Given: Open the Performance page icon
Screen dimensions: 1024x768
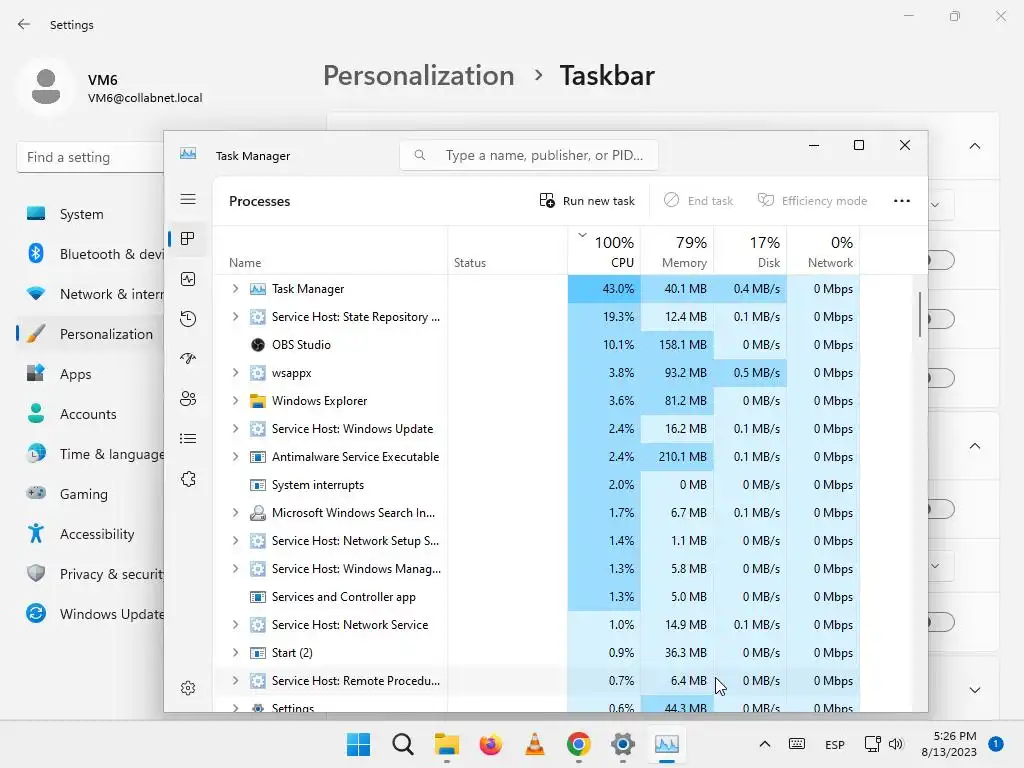Looking at the screenshot, I should [x=188, y=280].
